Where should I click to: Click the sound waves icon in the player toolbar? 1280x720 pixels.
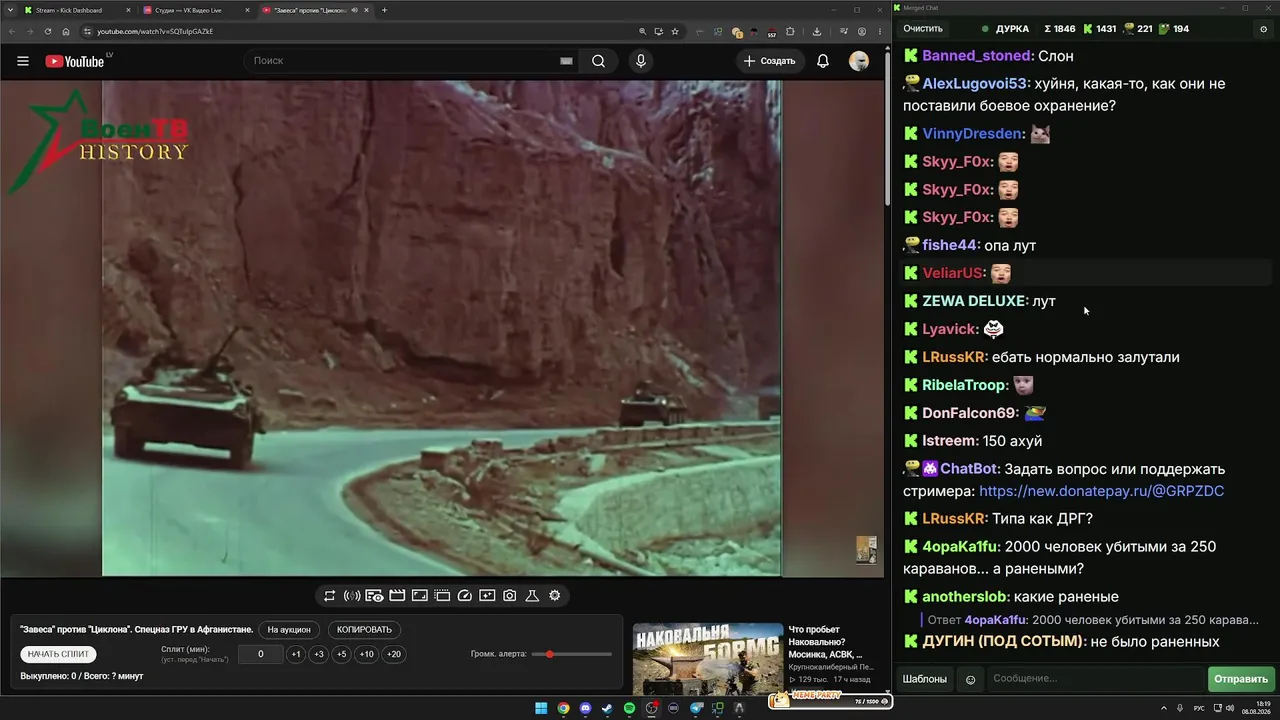[x=352, y=596]
